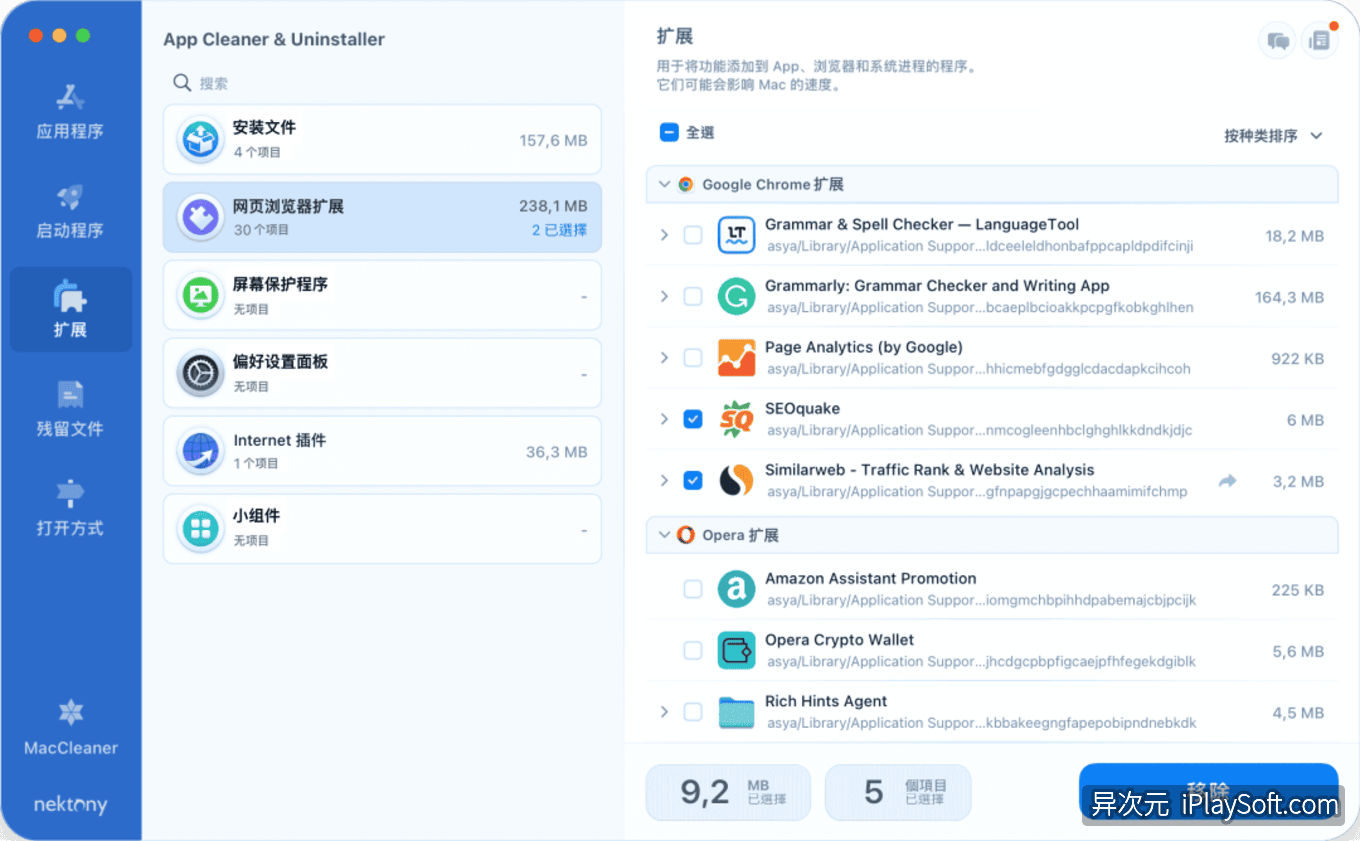Collapse the Opera 扩展 section
The height and width of the screenshot is (841, 1360).
(664, 535)
